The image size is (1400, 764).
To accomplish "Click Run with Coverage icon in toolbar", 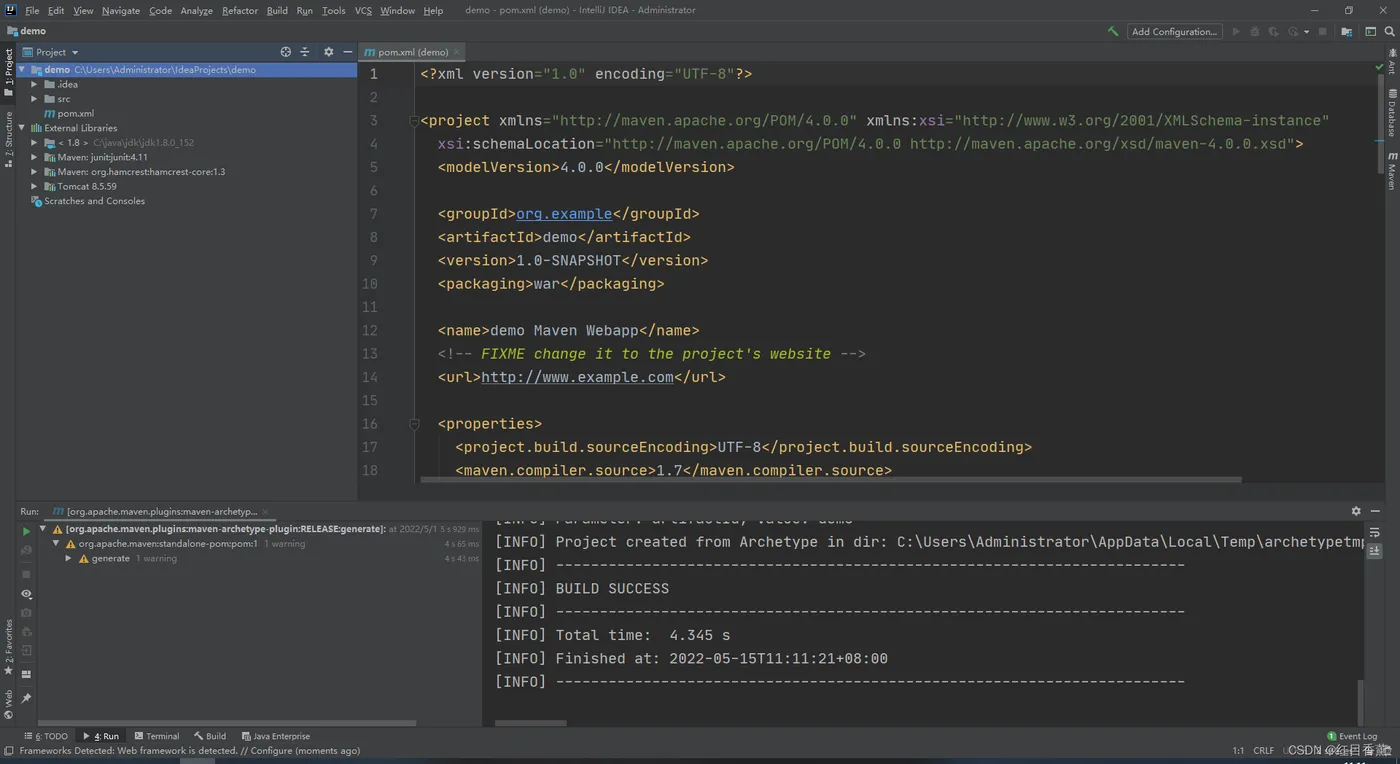I will 1274,31.
